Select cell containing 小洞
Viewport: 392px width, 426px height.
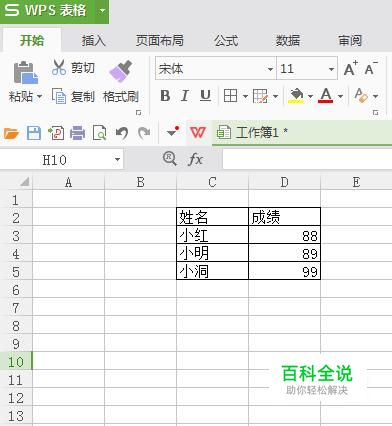point(212,271)
